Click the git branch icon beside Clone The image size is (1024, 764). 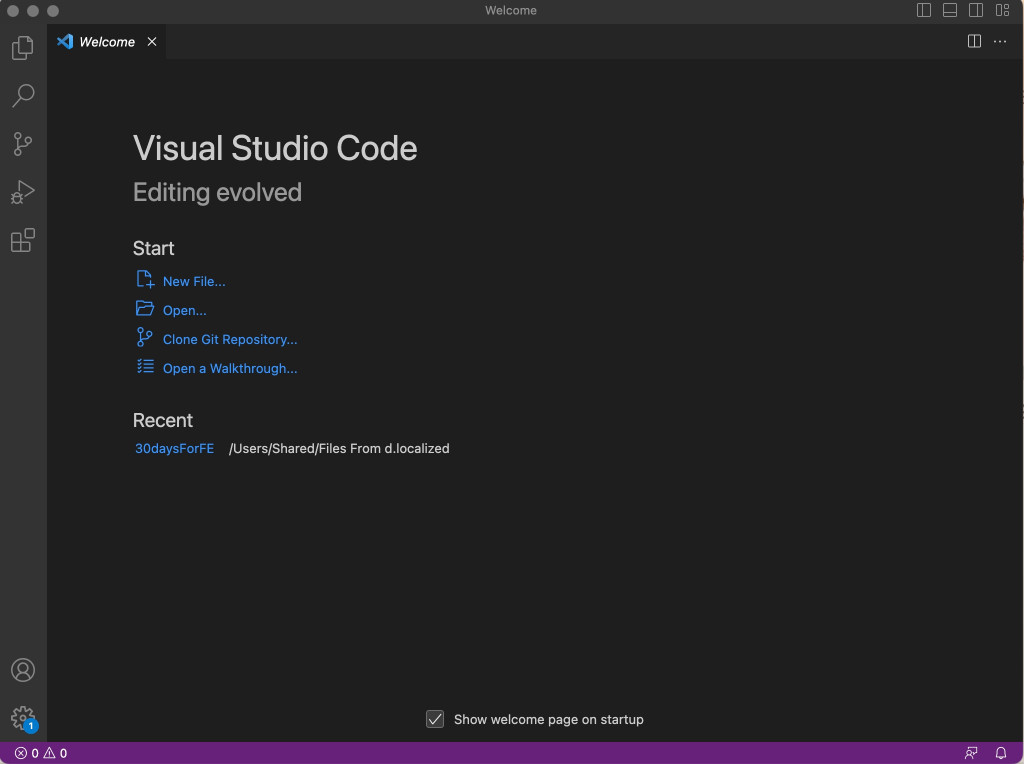[144, 337]
